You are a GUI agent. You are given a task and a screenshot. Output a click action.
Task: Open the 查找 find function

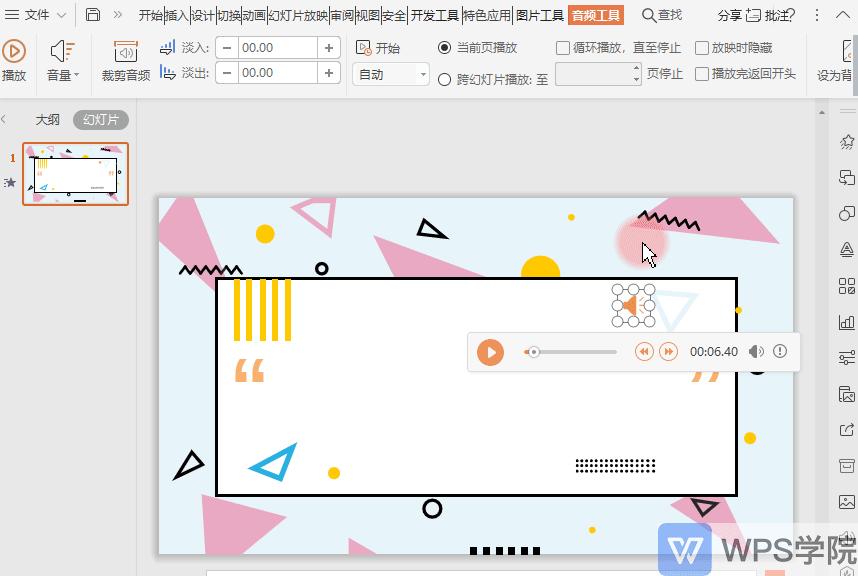(x=665, y=15)
